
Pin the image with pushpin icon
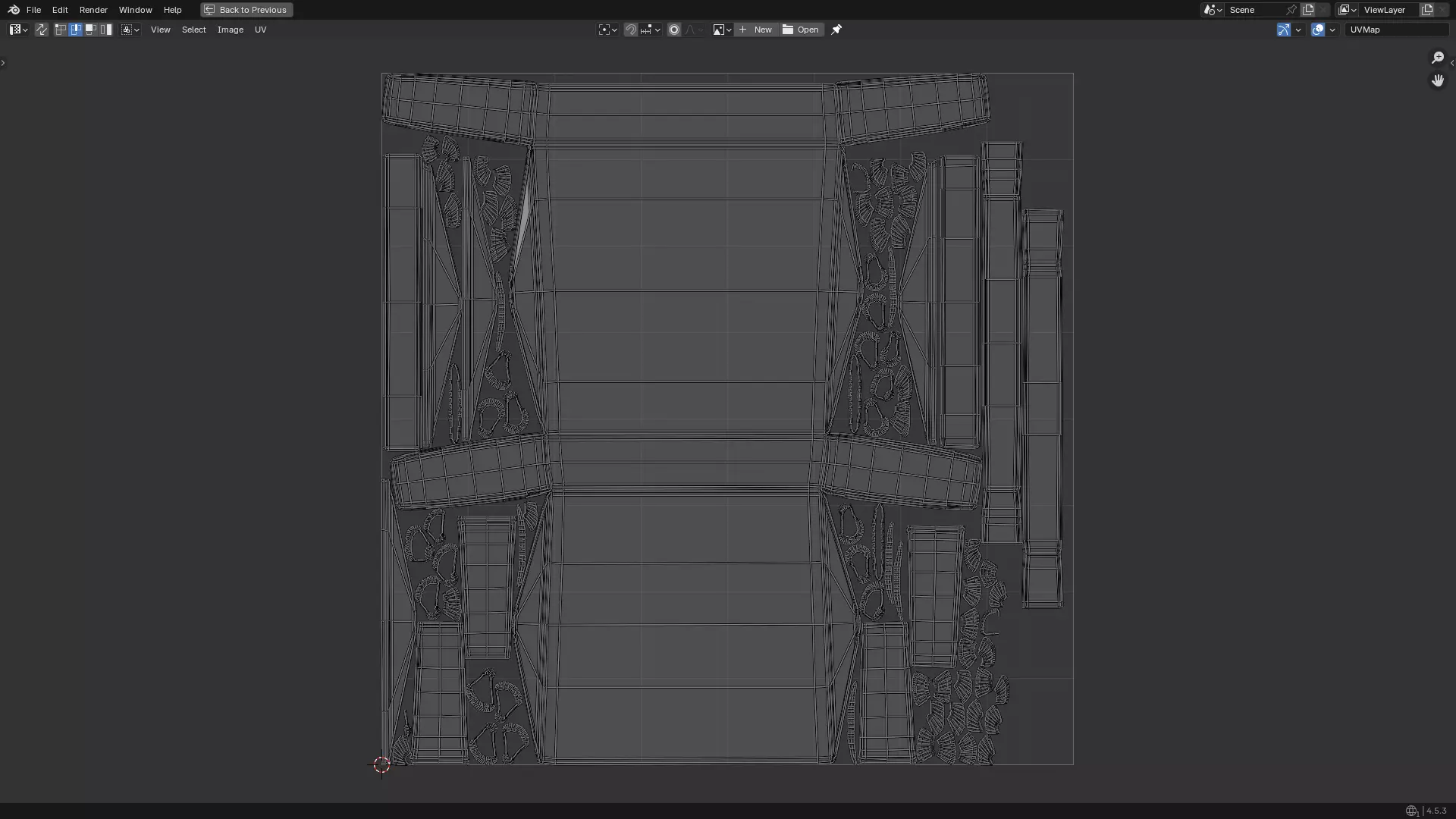tap(836, 30)
